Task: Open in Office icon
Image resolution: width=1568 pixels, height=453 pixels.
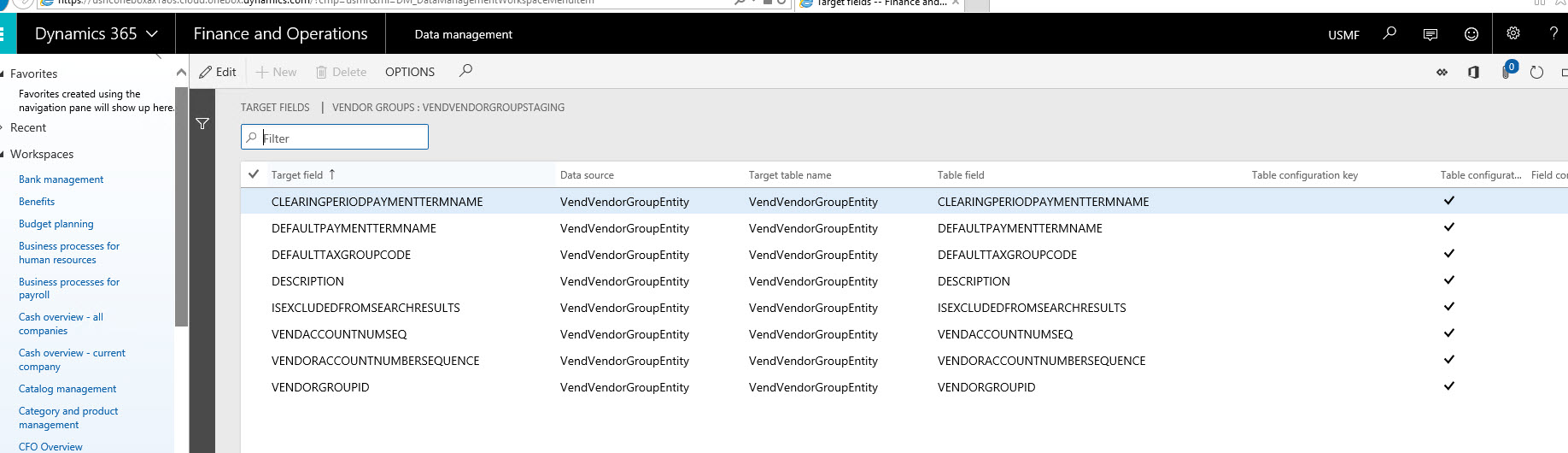Action: coord(1473,73)
